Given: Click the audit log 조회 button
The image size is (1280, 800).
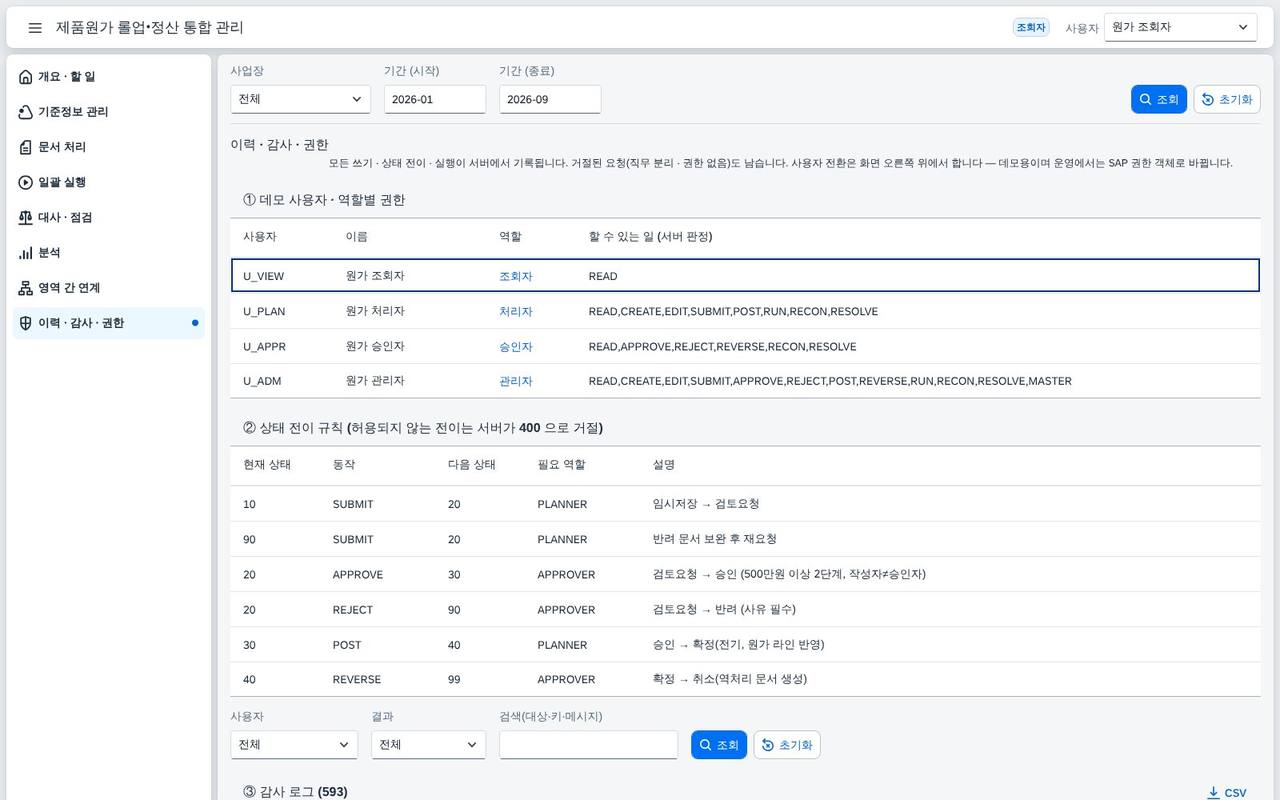Looking at the screenshot, I should tap(719, 745).
